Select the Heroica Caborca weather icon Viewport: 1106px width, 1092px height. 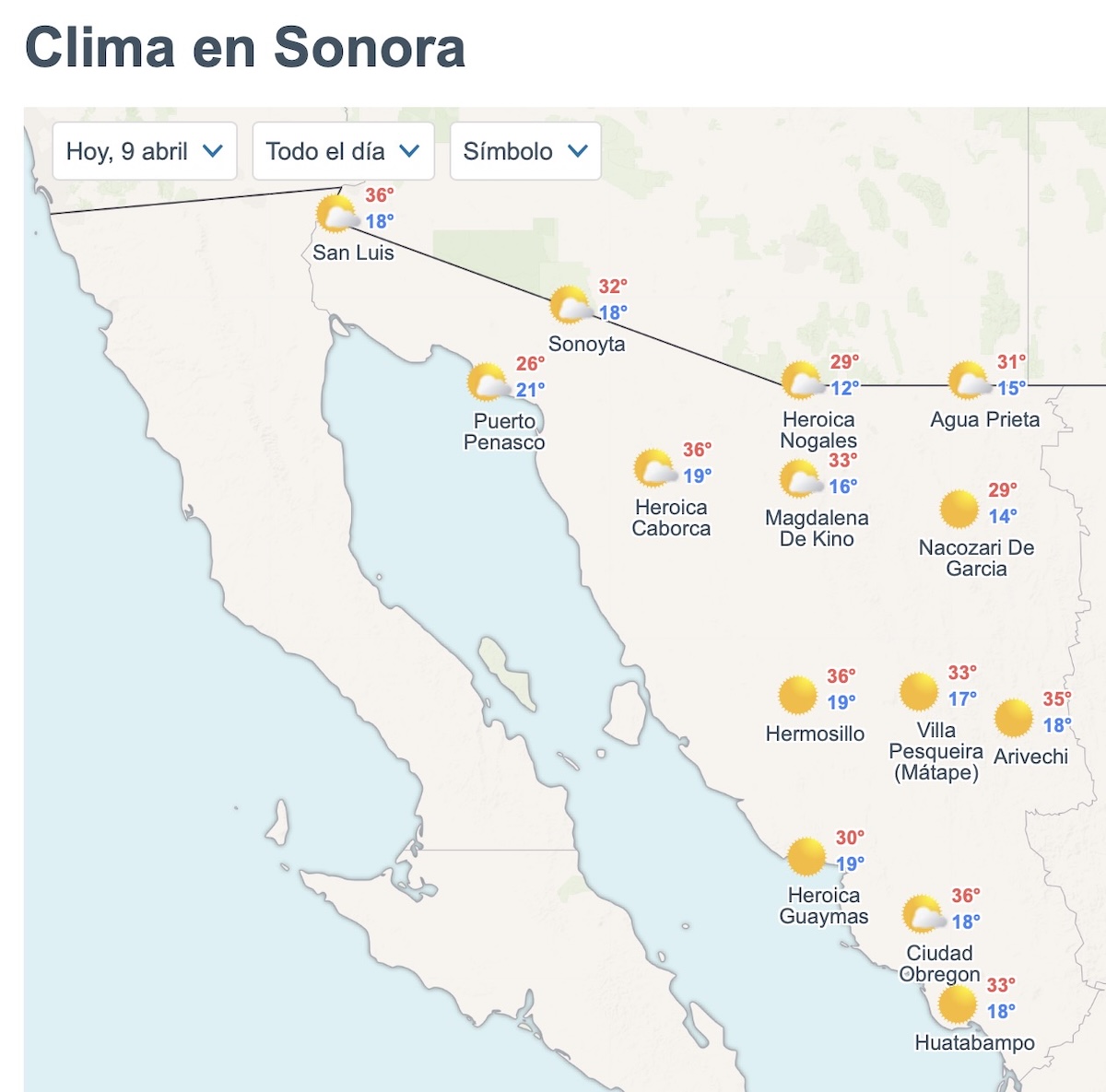[655, 467]
